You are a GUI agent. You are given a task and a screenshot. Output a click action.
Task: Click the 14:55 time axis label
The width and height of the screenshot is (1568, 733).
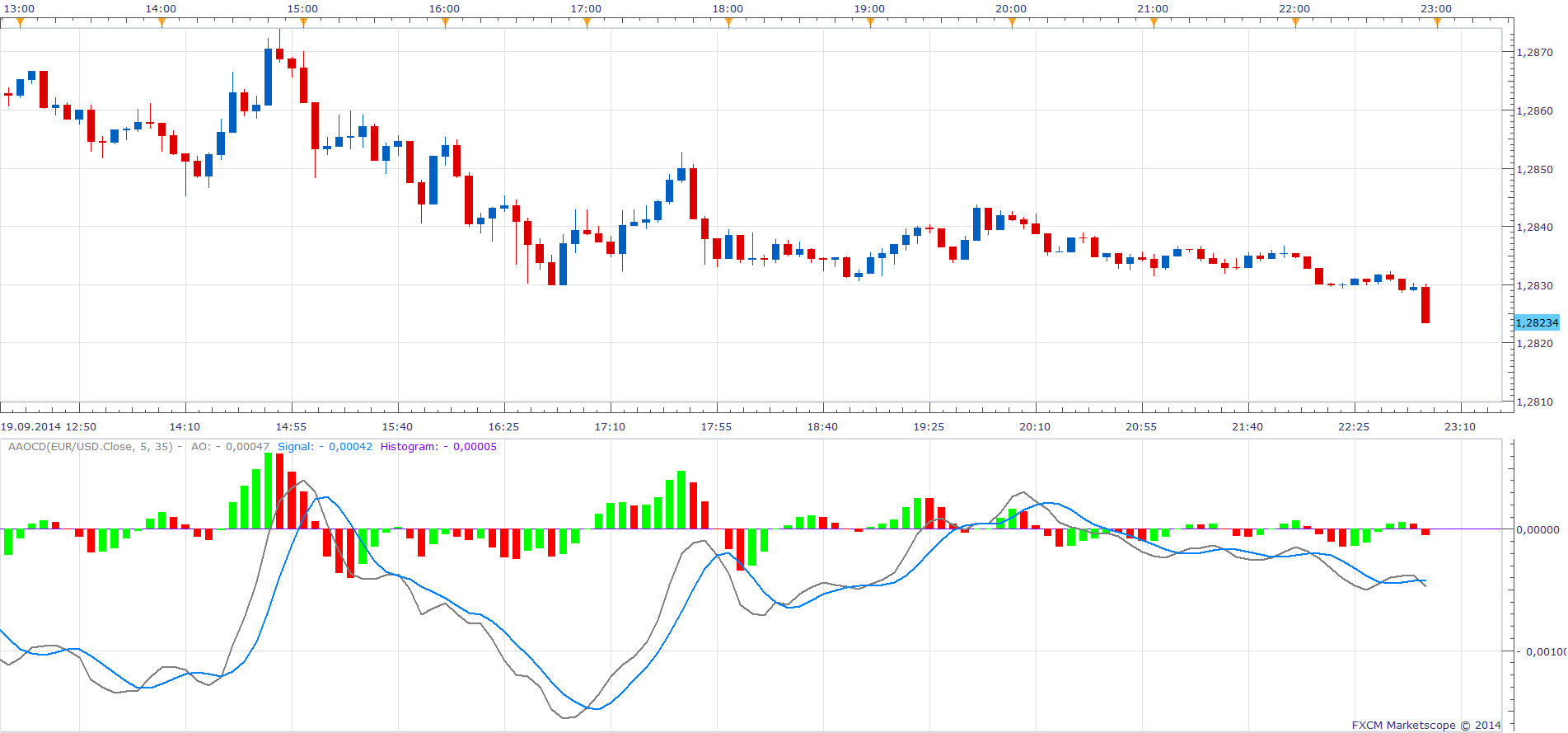pyautogui.click(x=291, y=427)
